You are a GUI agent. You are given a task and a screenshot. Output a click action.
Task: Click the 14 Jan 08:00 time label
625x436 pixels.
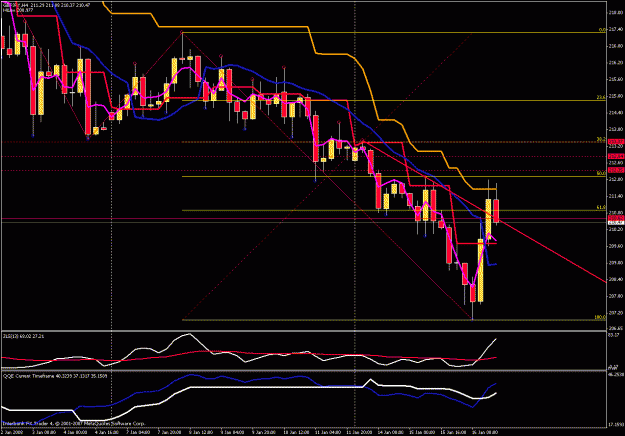pos(390,432)
